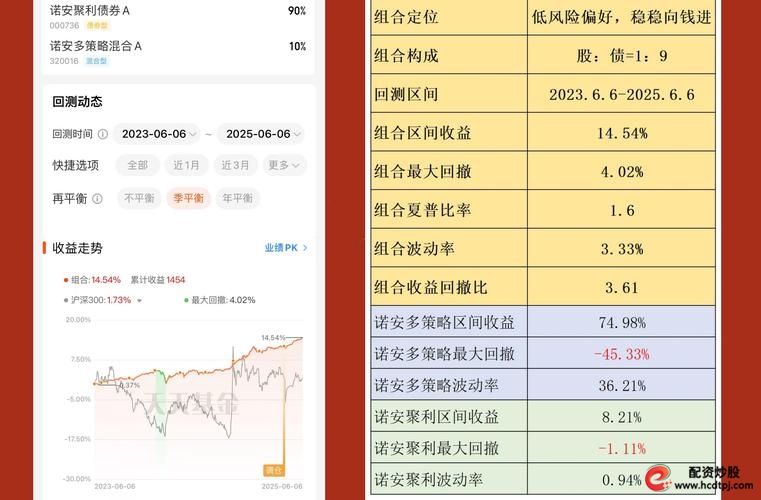The height and width of the screenshot is (500, 761).
Task: Click the info icon beside 再平衡
Action: (x=97, y=198)
